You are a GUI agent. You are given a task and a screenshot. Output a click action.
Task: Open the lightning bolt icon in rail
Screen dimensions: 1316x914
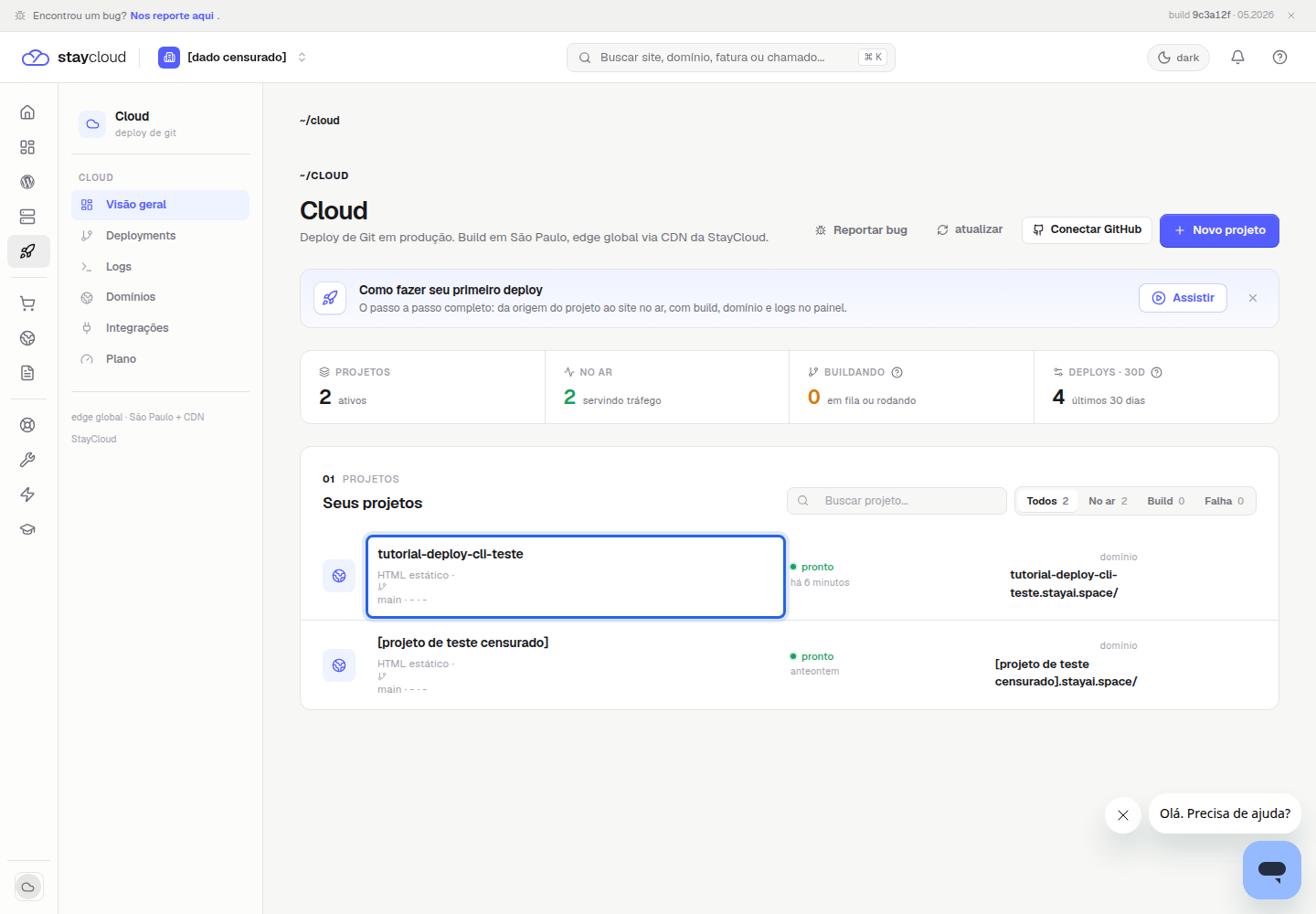(27, 494)
